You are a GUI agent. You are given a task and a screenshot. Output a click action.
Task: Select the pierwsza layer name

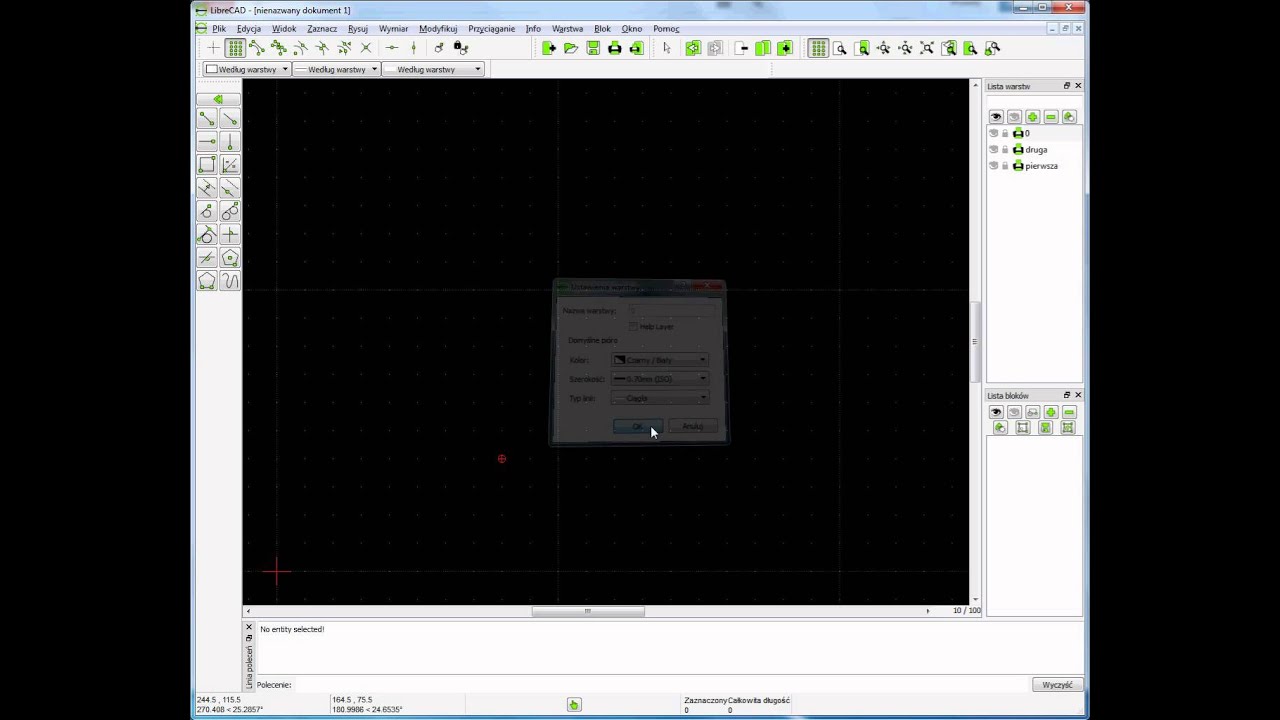click(1041, 166)
